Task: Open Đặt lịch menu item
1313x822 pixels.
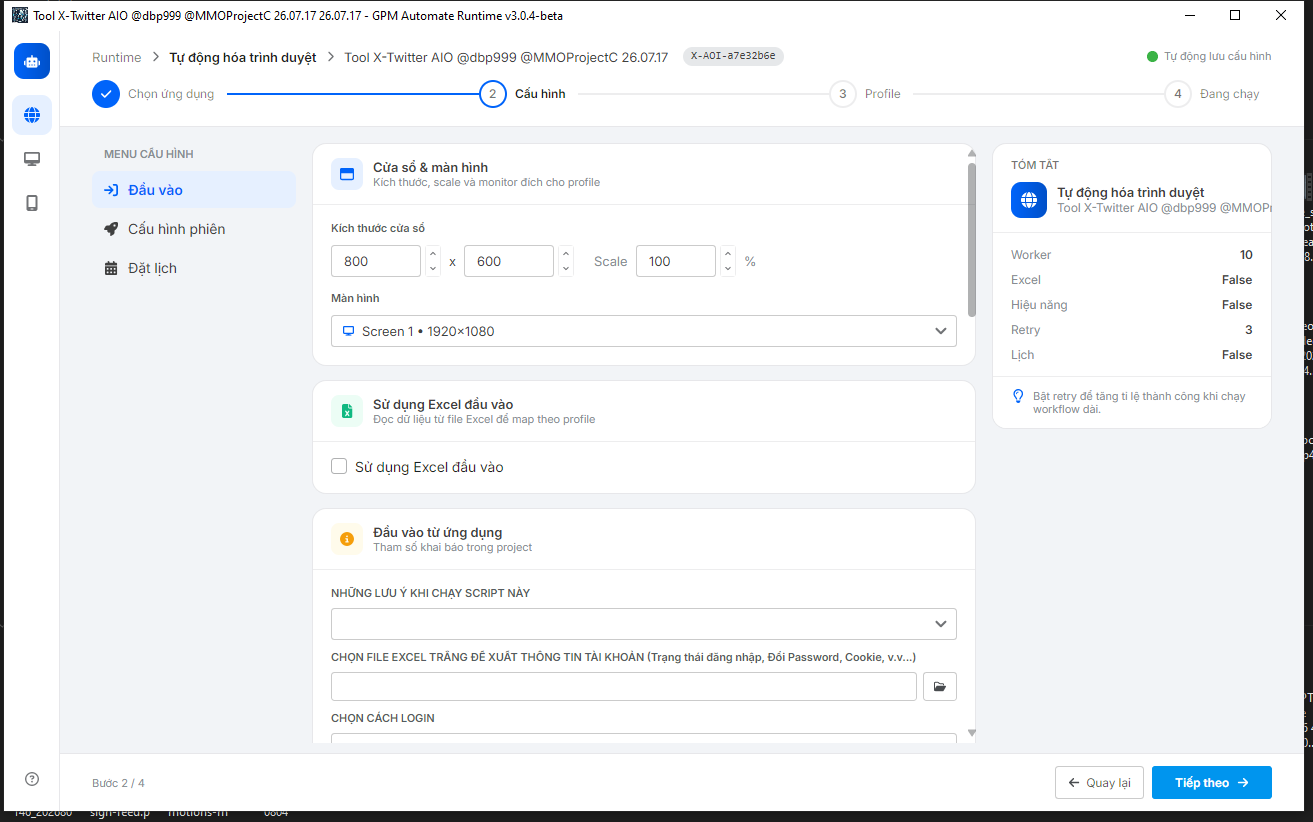Action: (194, 268)
